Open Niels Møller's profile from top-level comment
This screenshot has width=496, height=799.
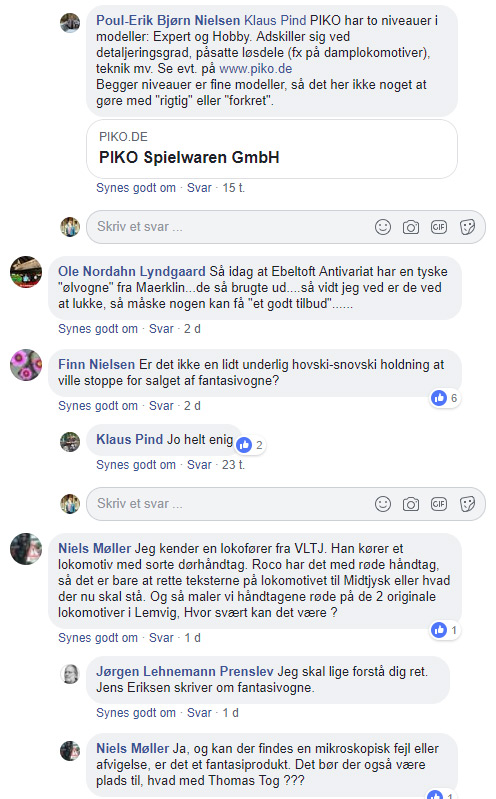[95, 548]
